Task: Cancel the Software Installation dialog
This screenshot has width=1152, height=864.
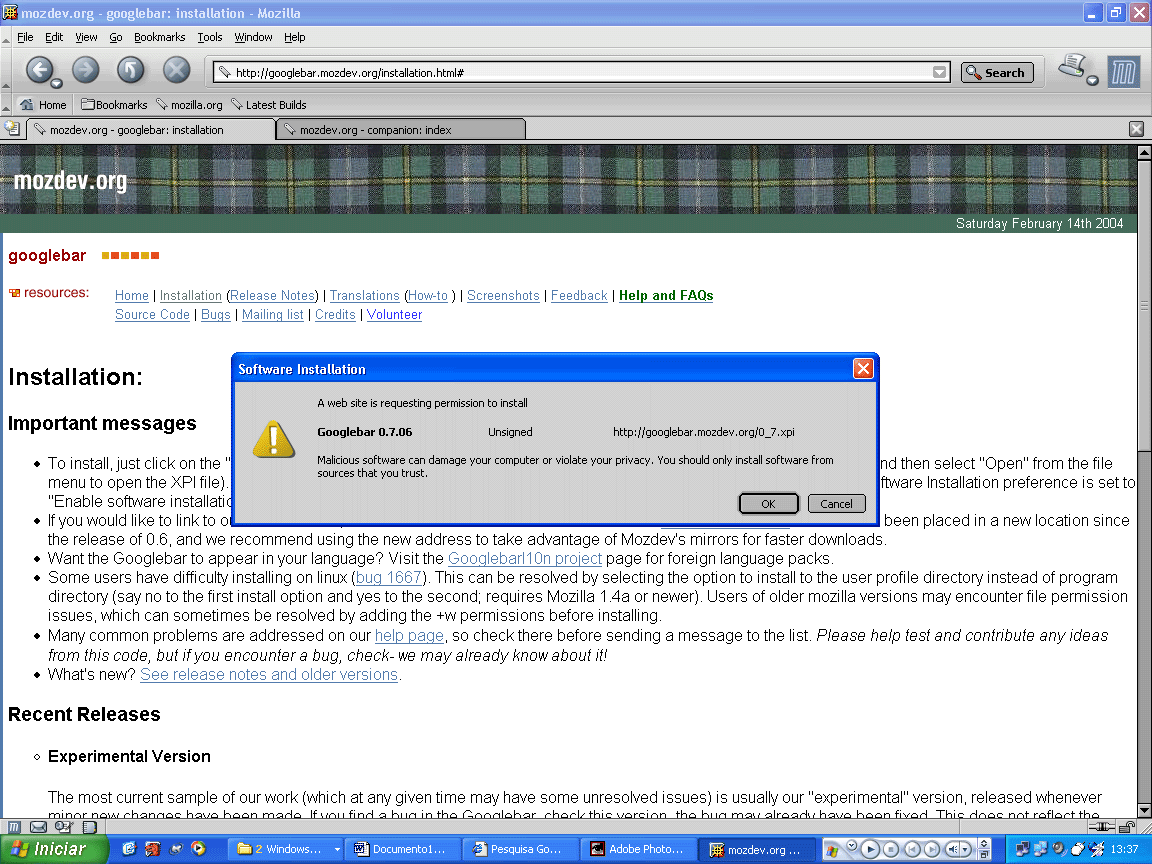Action: coord(836,503)
